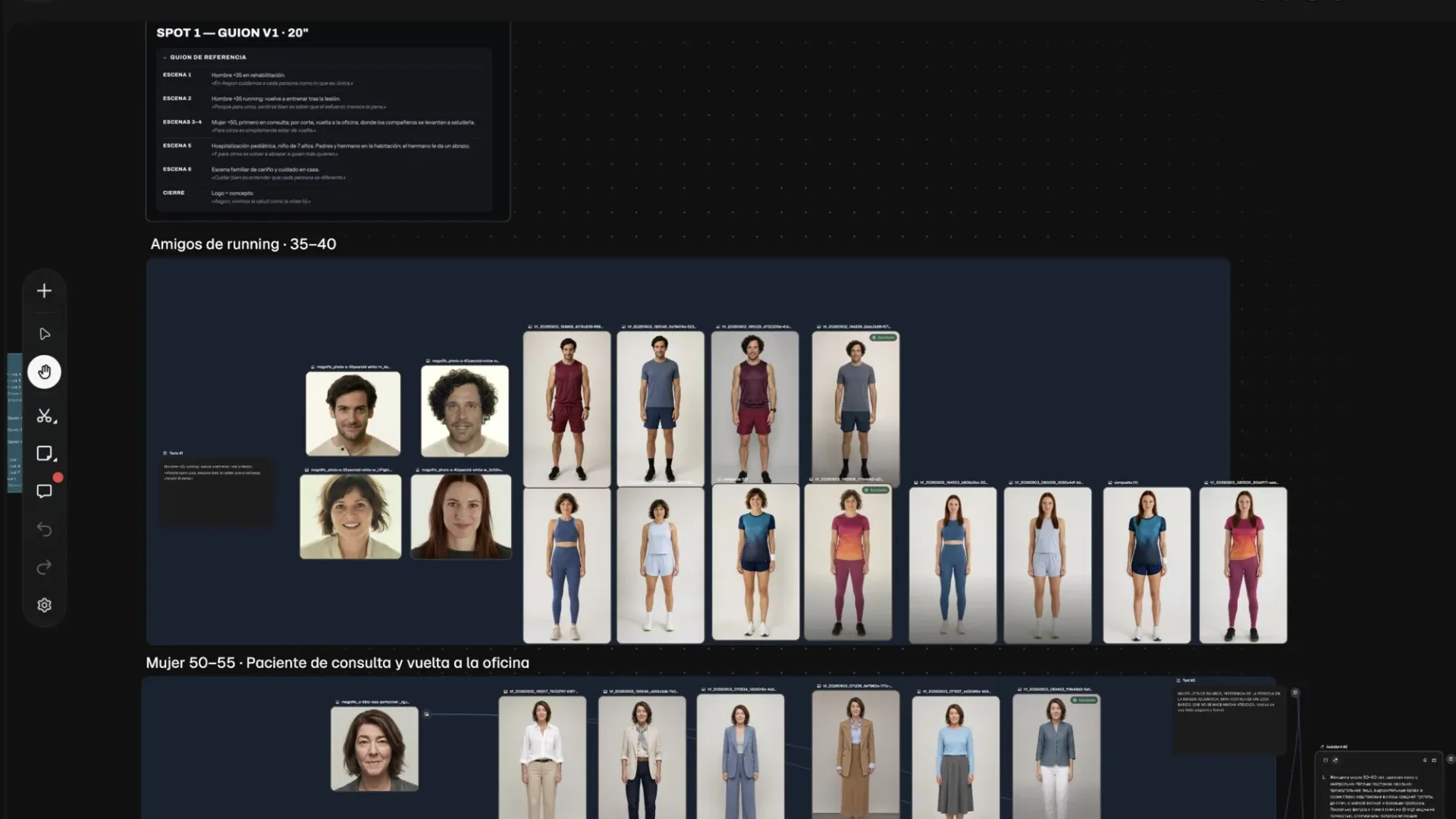The width and height of the screenshot is (1456, 819).
Task: Select the short-haired woman face portrait
Action: pos(350,516)
